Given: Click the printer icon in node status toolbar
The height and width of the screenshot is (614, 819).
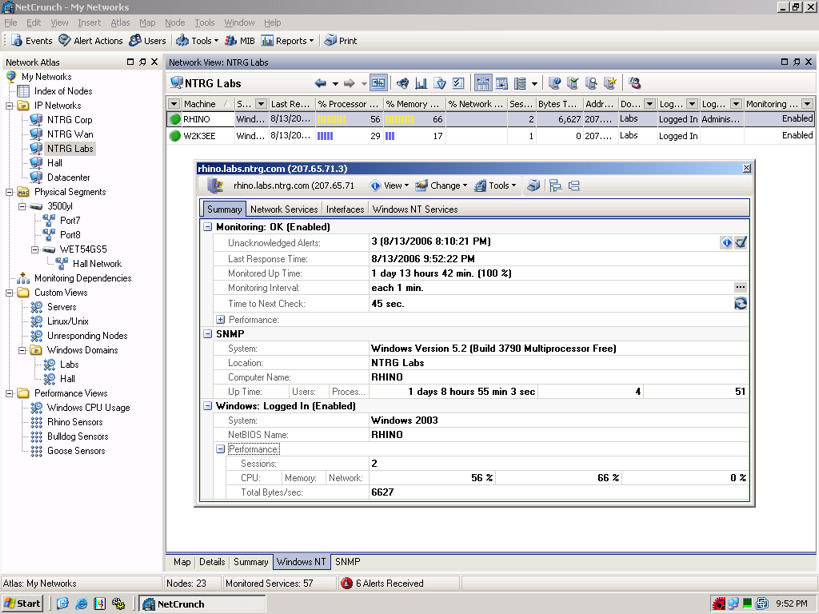Looking at the screenshot, I should [x=534, y=185].
